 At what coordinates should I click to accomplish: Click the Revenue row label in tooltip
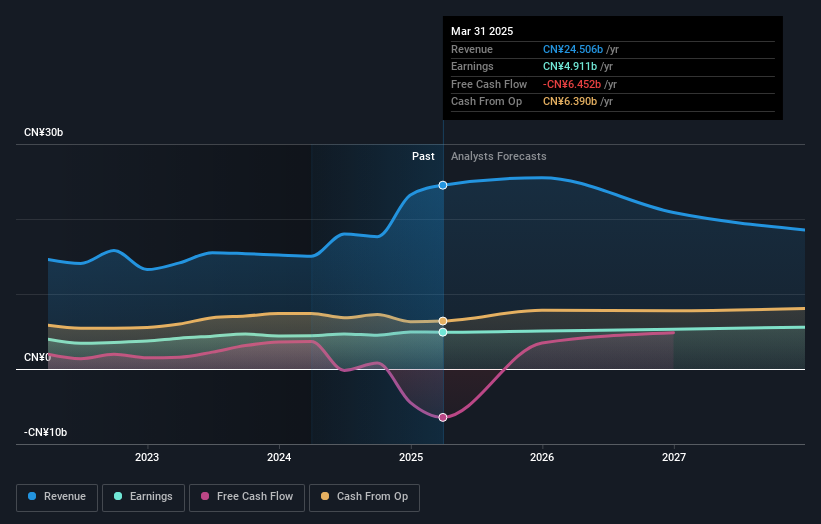[x=472, y=49]
